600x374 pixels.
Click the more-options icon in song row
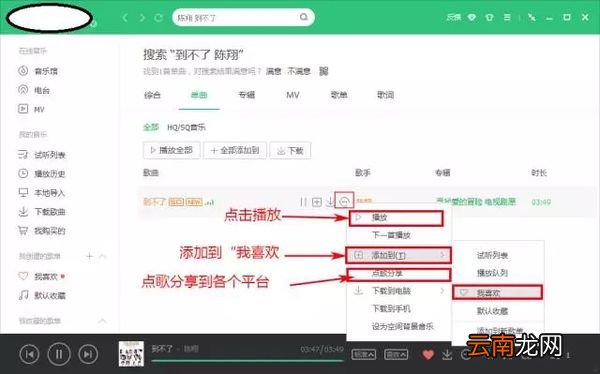coord(344,201)
